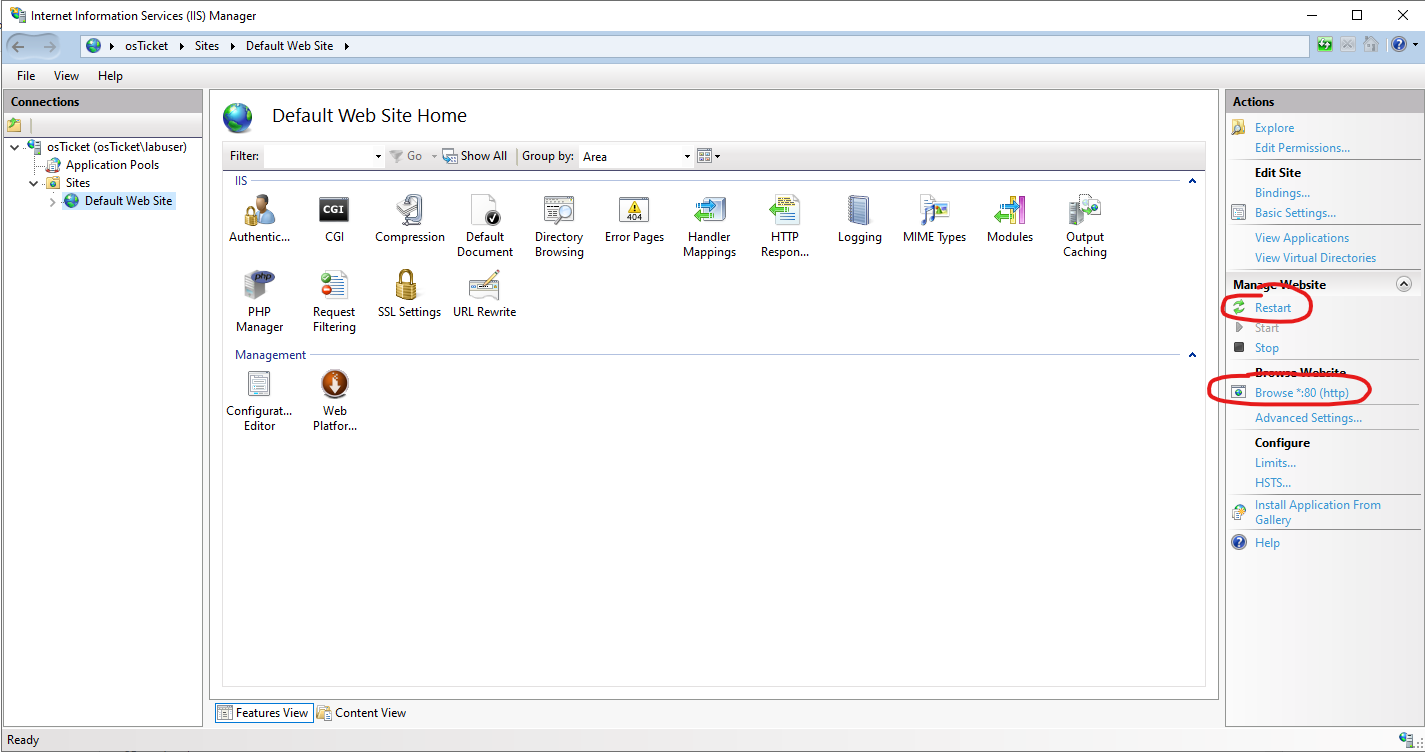
Task: Click the Forward navigation arrow
Action: click(50, 46)
